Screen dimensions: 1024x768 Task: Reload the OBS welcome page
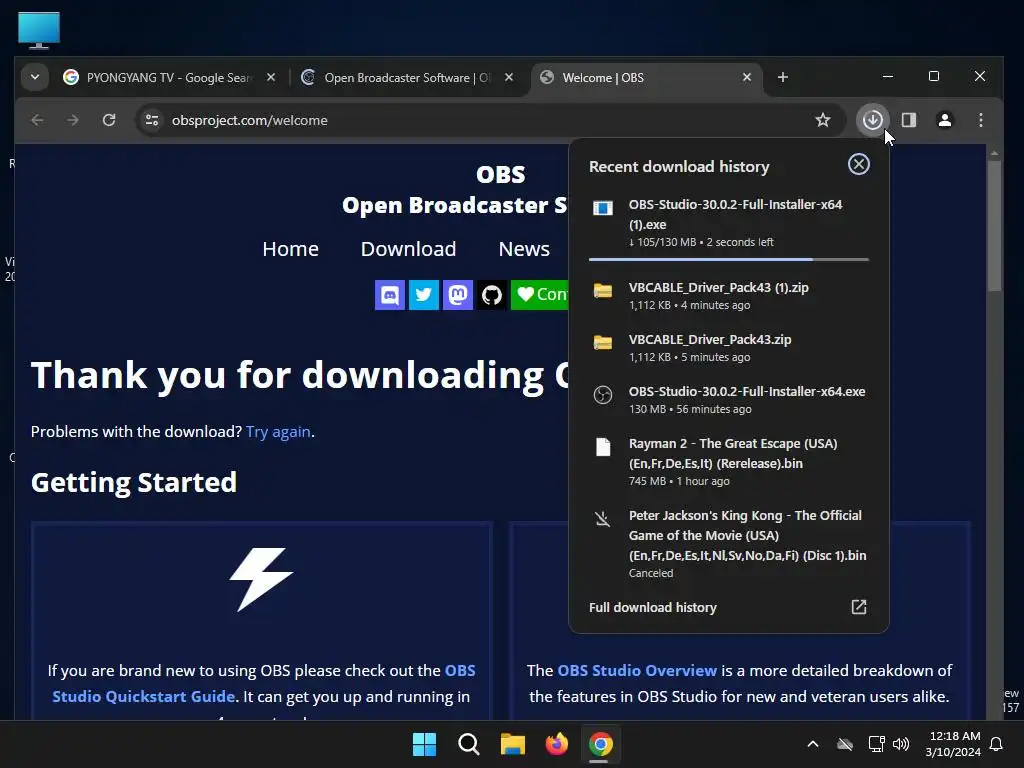click(109, 120)
